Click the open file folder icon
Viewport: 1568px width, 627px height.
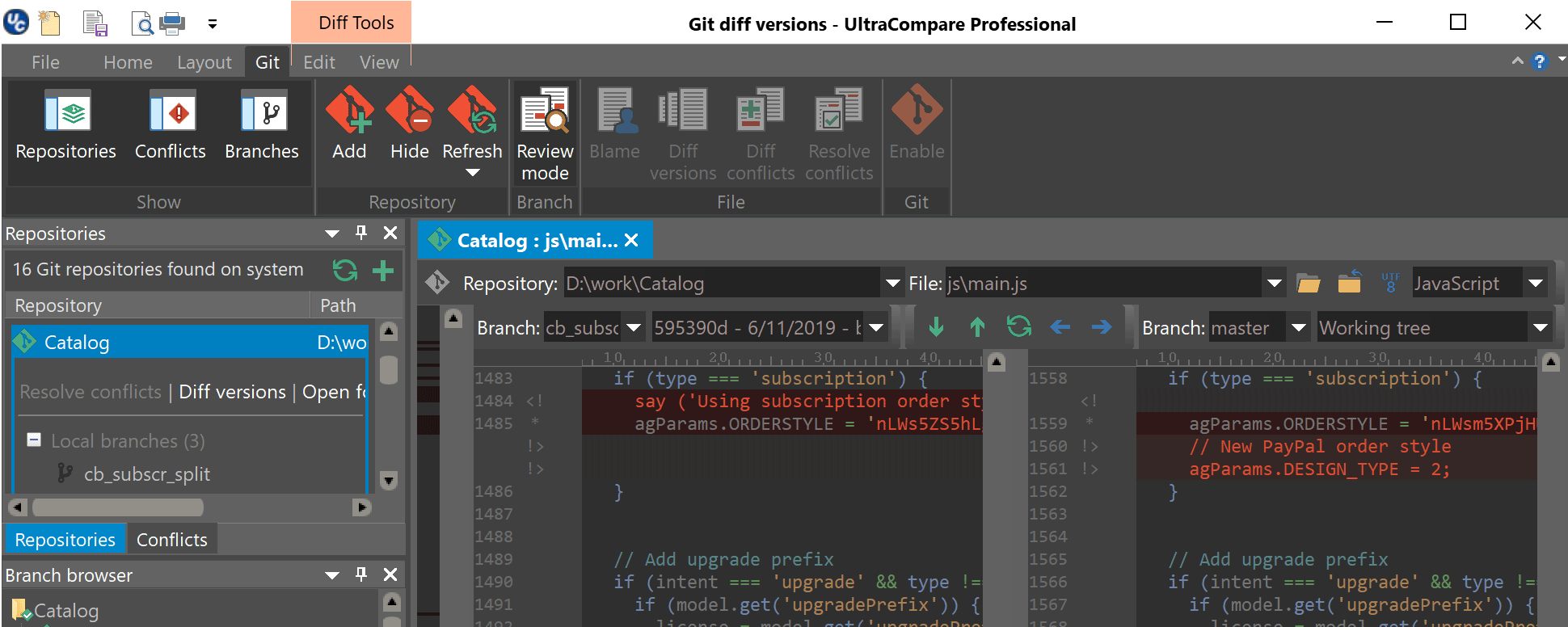[1309, 283]
